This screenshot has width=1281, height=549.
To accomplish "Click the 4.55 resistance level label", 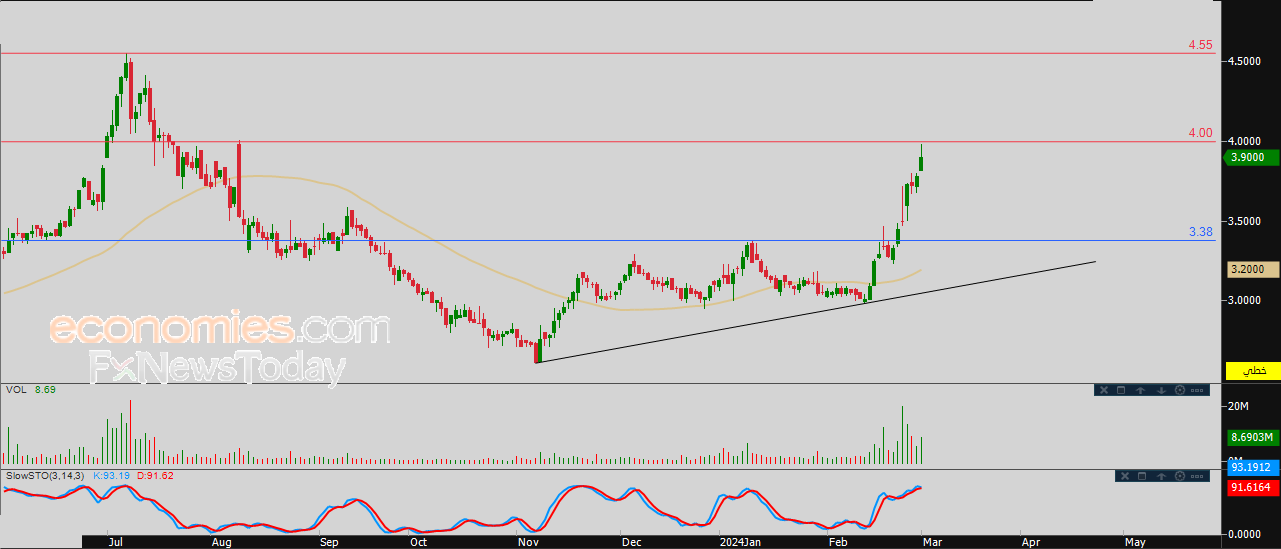I will (1200, 45).
